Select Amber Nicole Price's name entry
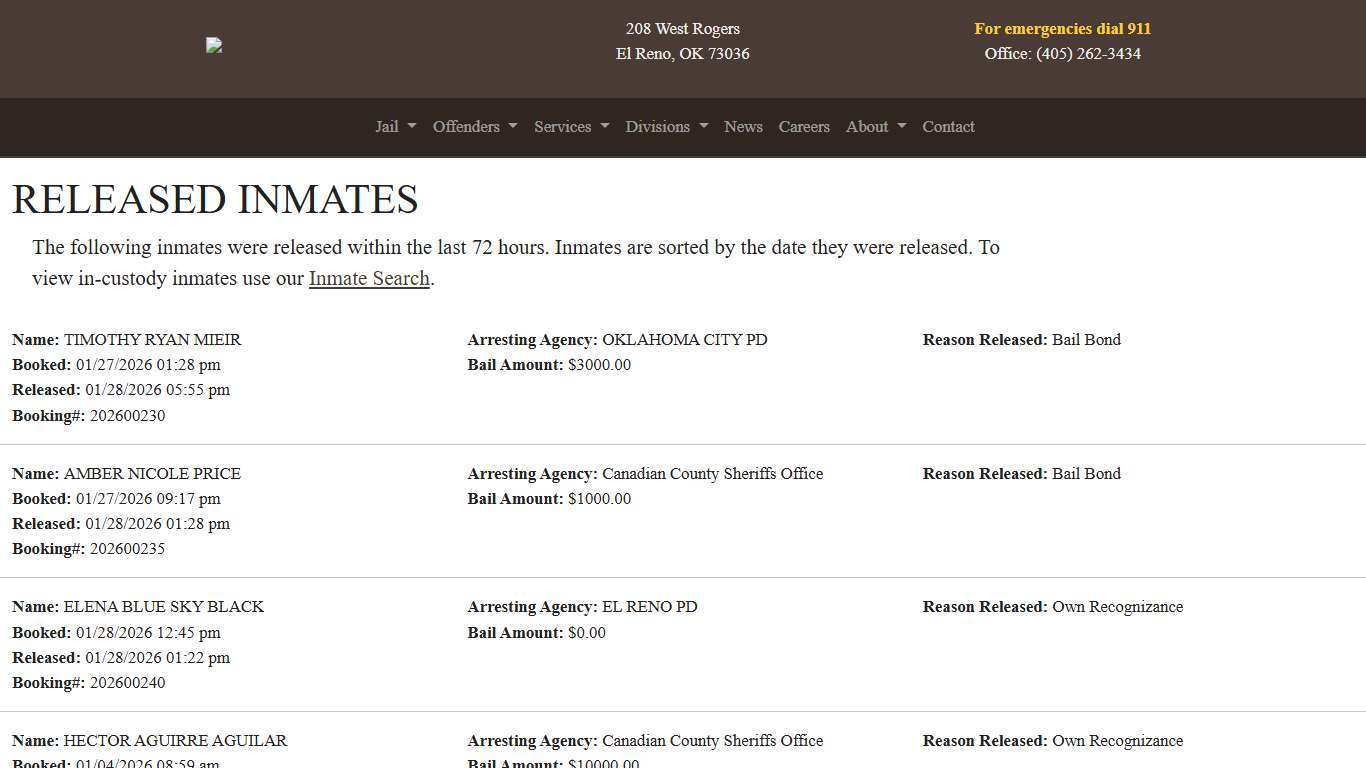This screenshot has width=1366, height=768. 152,474
